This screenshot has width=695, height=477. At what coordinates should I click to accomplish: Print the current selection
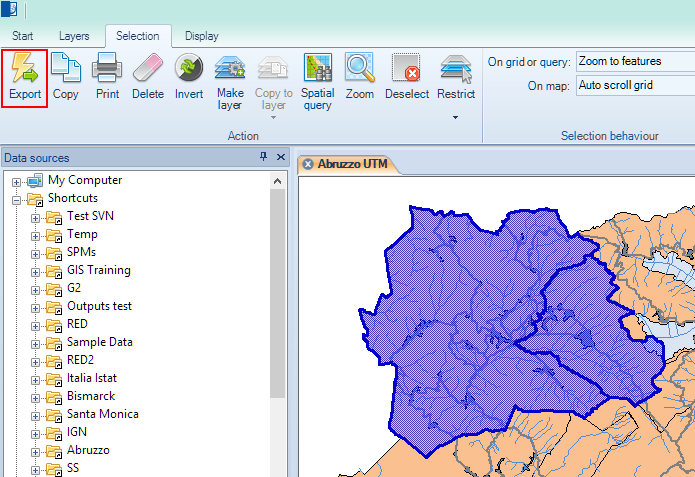(107, 77)
